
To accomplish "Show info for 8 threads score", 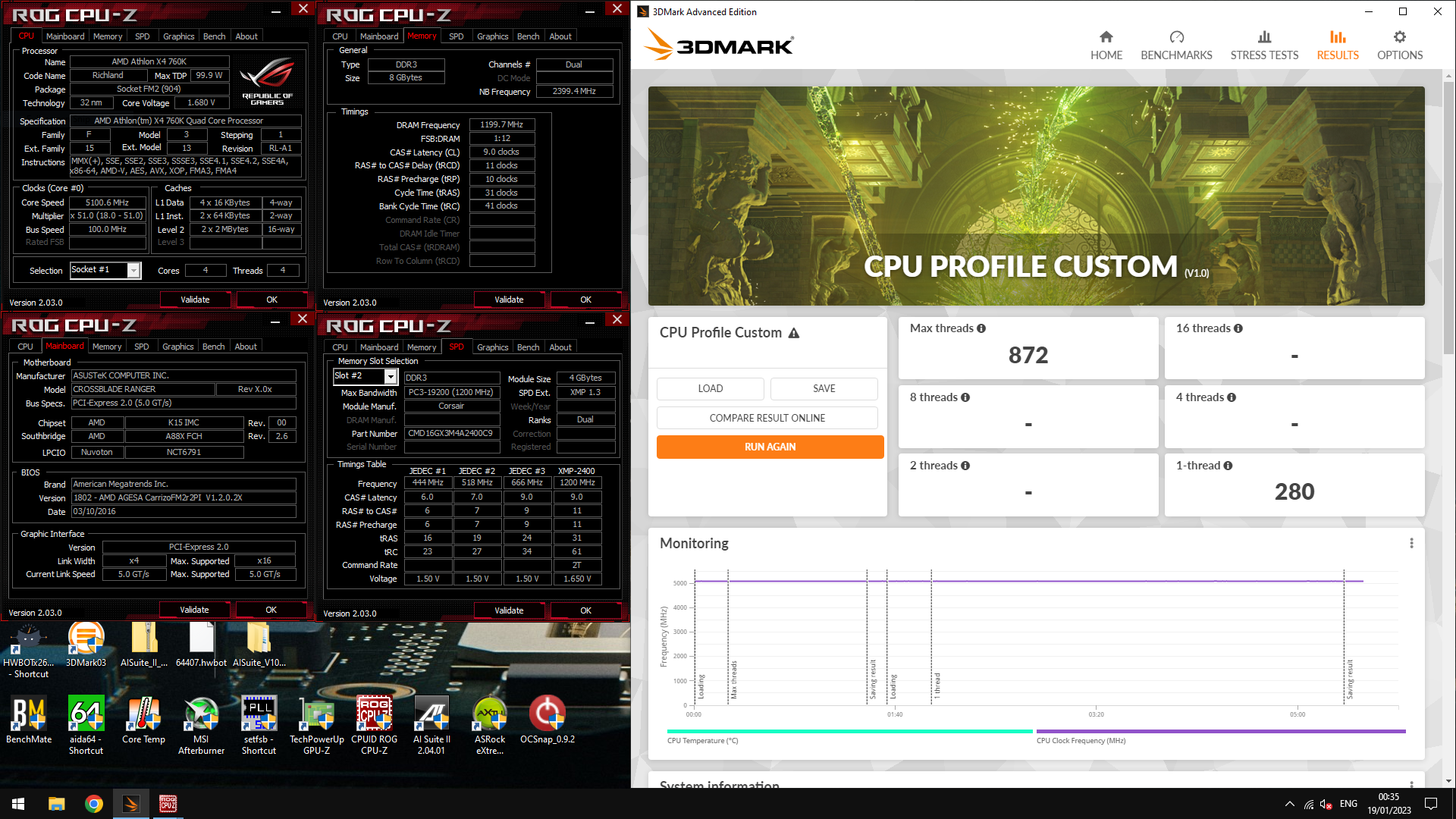I will coord(965,397).
